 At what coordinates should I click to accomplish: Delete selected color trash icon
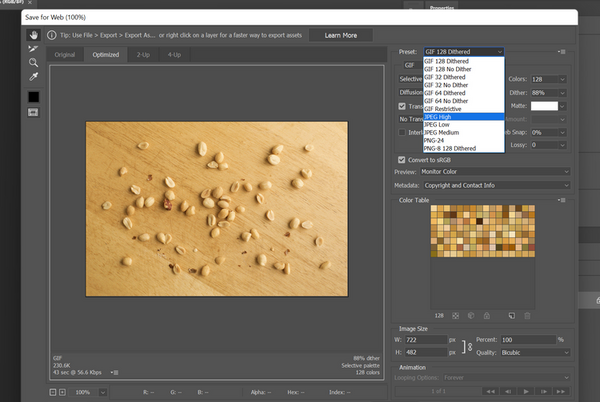pos(527,316)
